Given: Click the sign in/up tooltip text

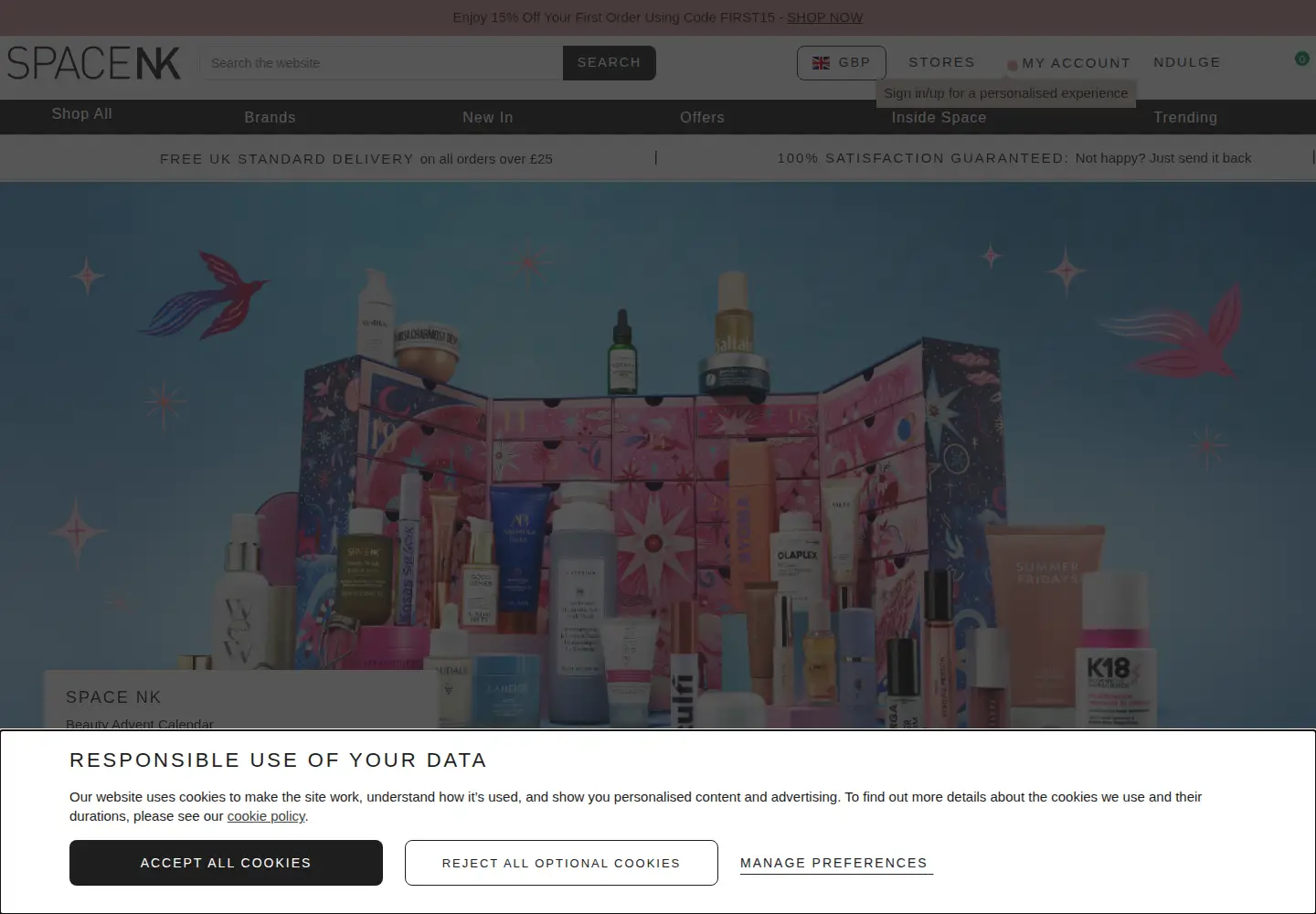Looking at the screenshot, I should coord(1005,93).
